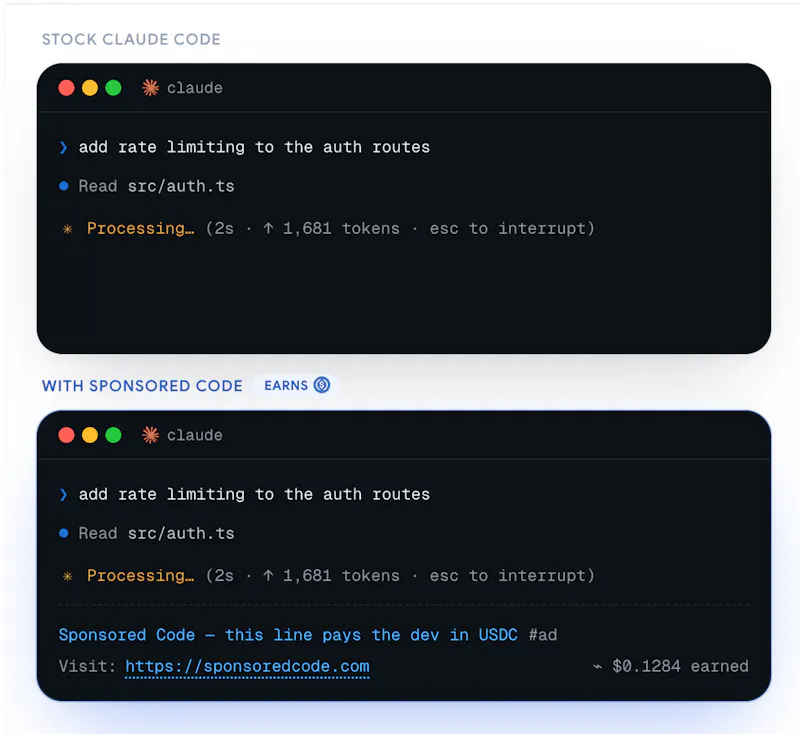Click the Claude starburst logo in the sponsored terminal
Screen dimensions: 800x734
click(150, 435)
